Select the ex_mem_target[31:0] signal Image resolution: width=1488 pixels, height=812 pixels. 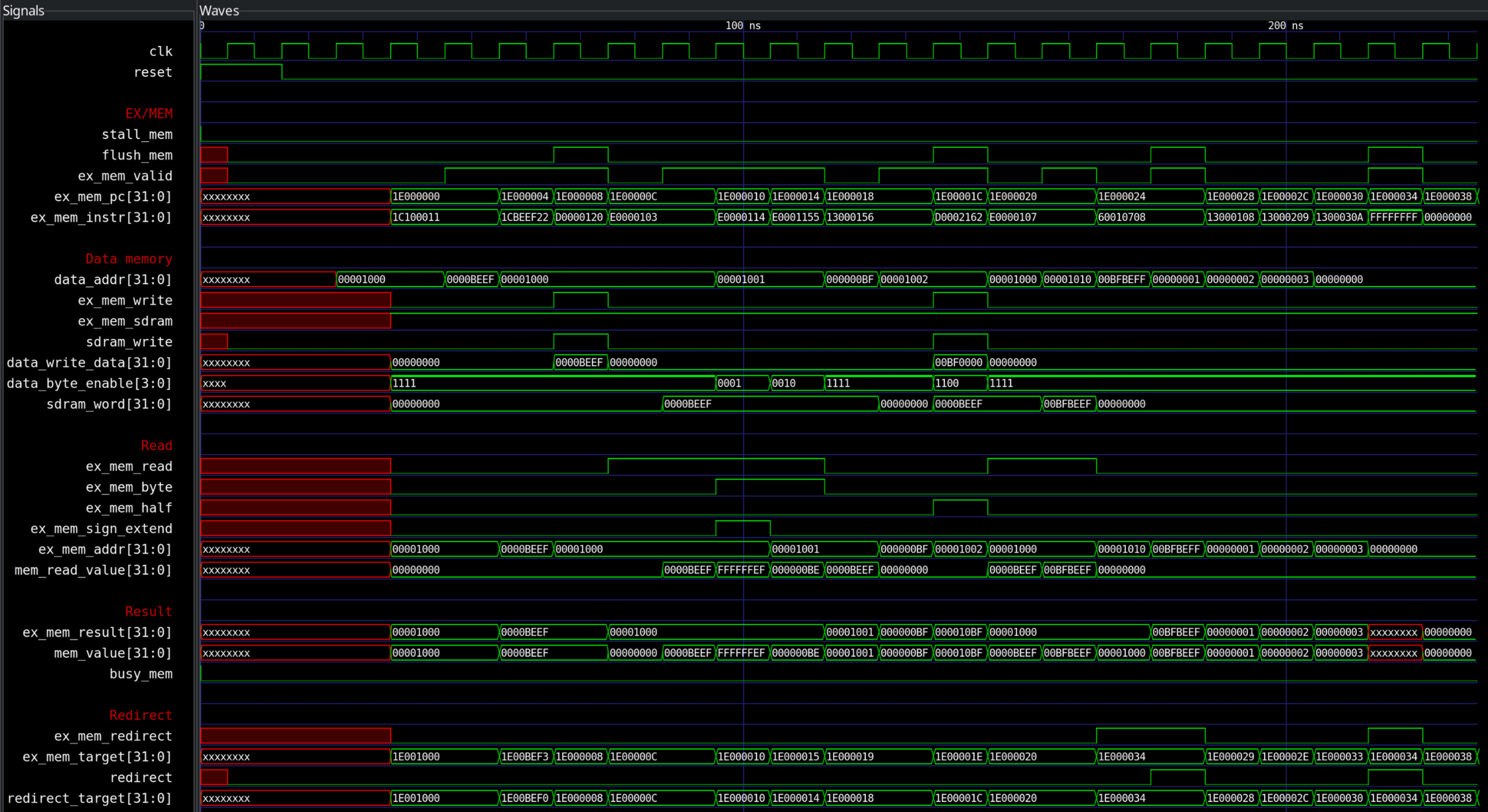pos(97,757)
